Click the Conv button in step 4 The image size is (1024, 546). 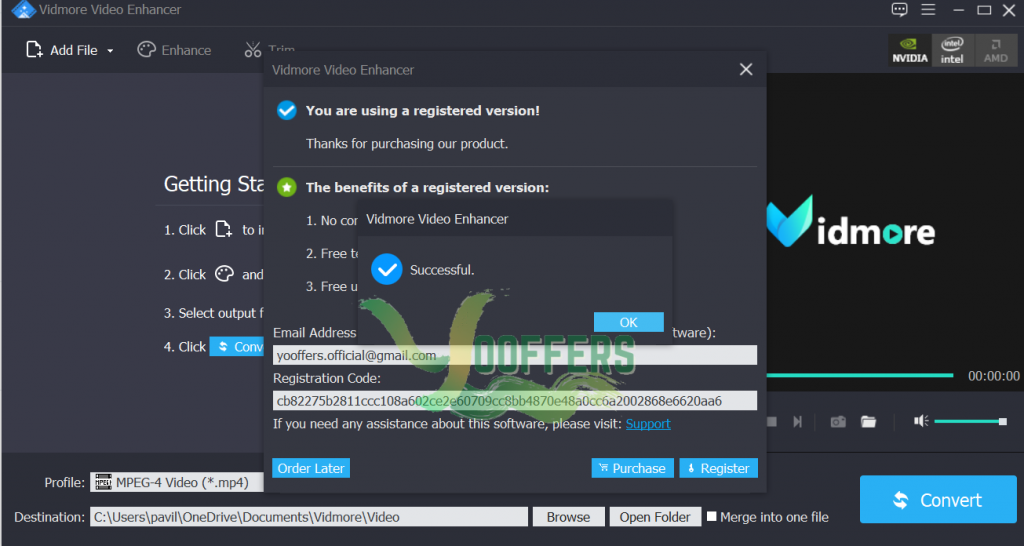click(x=237, y=347)
